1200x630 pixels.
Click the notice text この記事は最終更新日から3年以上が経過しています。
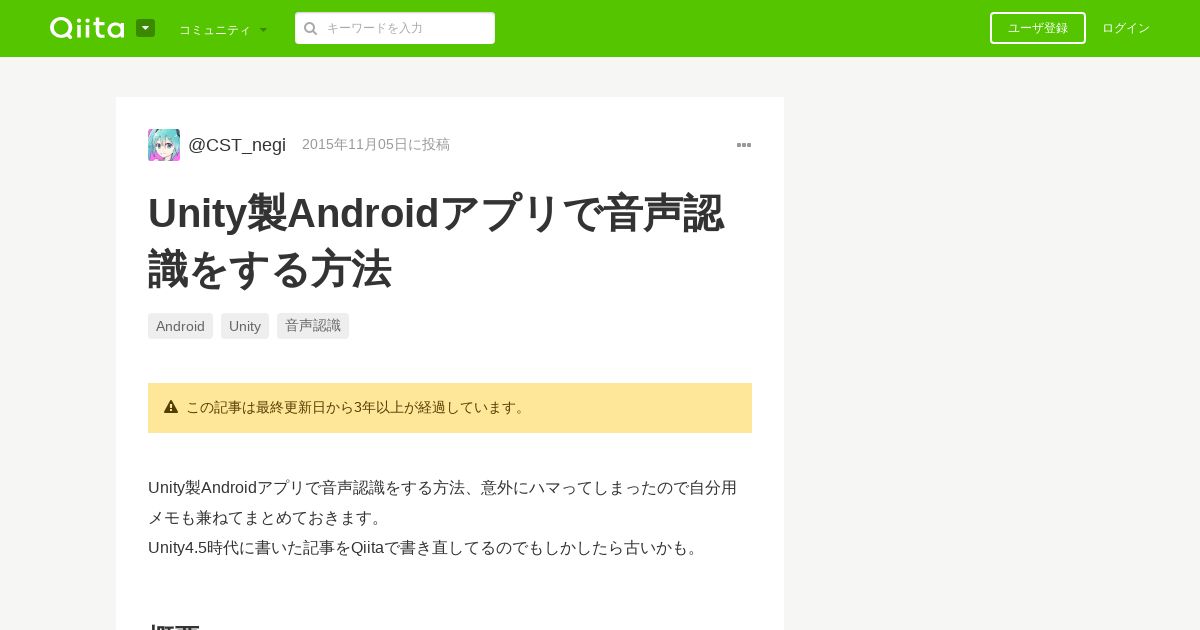358,408
